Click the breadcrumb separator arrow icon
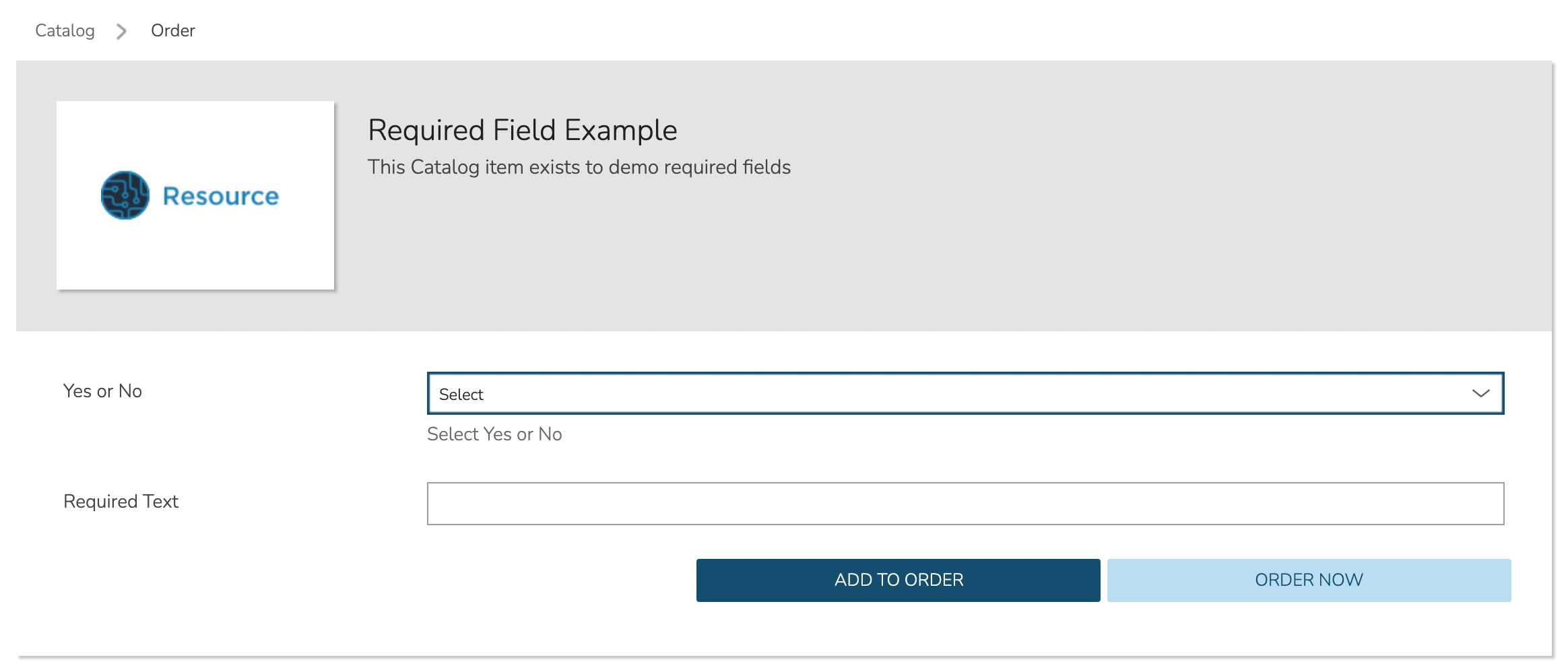1568x672 pixels. click(122, 30)
